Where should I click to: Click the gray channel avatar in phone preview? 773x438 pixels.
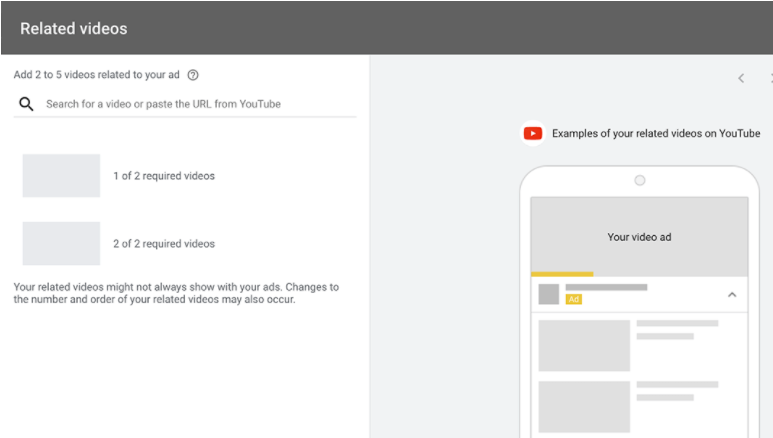(548, 294)
